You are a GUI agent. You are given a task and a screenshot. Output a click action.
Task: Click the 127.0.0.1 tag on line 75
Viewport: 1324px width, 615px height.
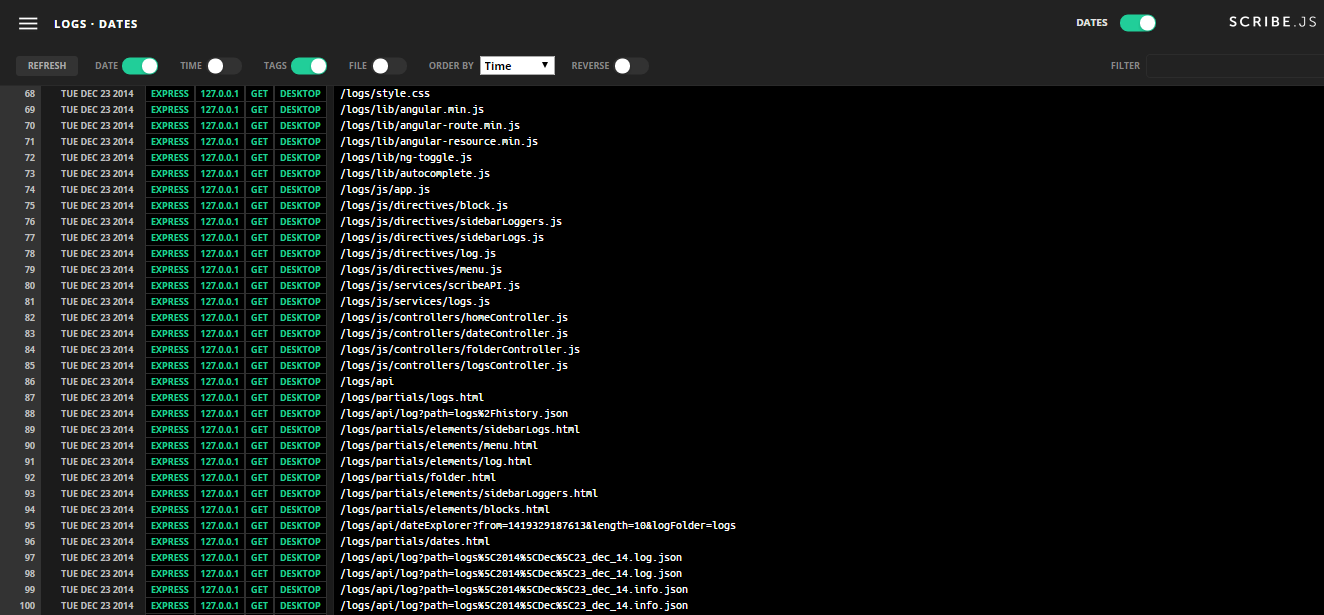click(x=219, y=206)
